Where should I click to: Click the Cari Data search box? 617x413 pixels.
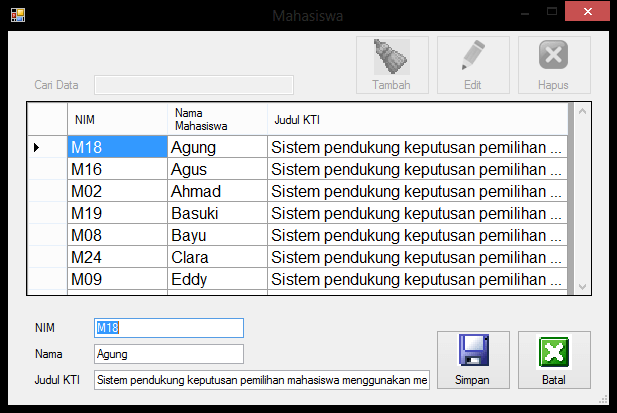193,85
